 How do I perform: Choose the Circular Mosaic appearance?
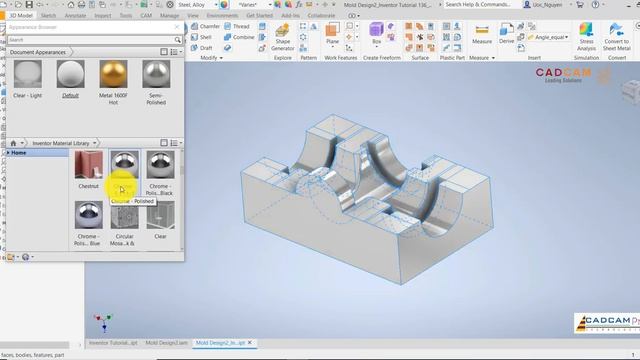point(124,224)
